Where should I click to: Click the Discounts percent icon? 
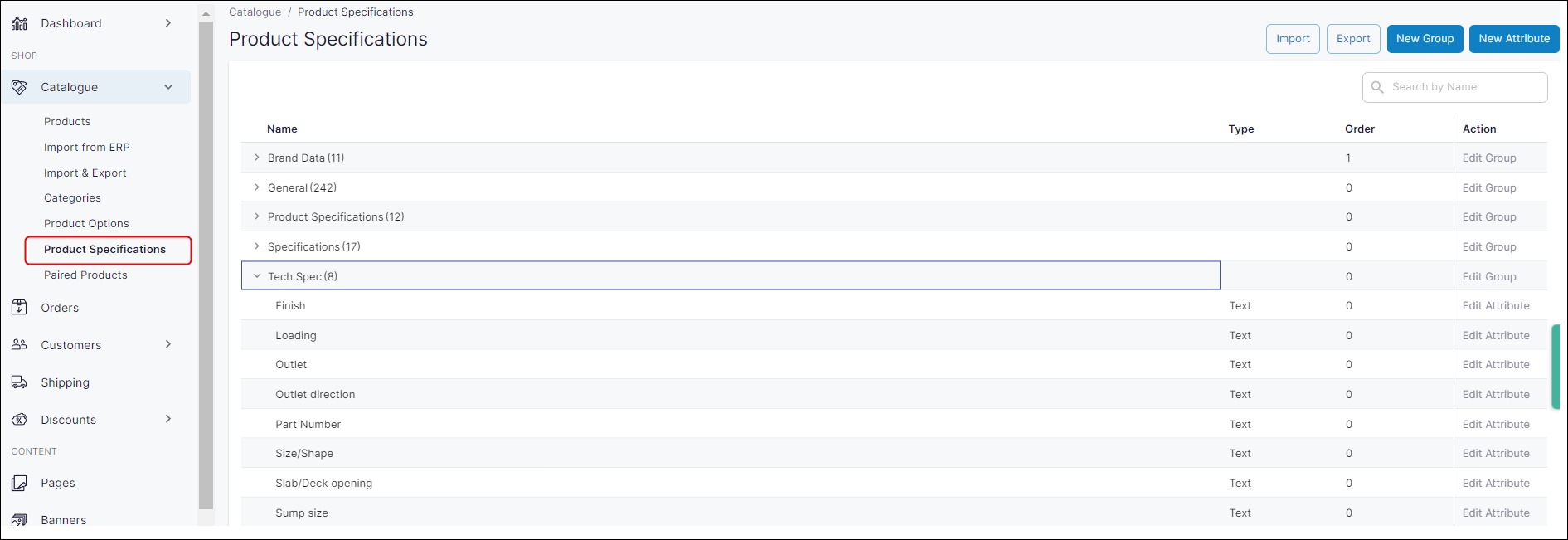19,420
